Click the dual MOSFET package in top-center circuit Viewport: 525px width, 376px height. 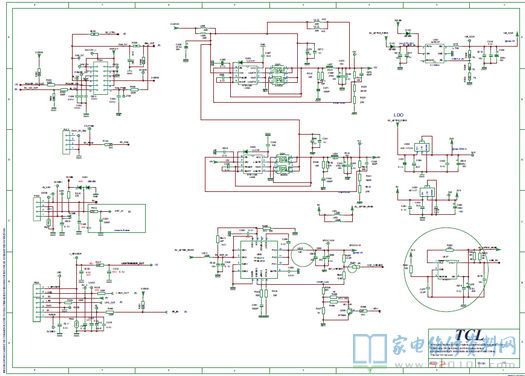(277, 75)
